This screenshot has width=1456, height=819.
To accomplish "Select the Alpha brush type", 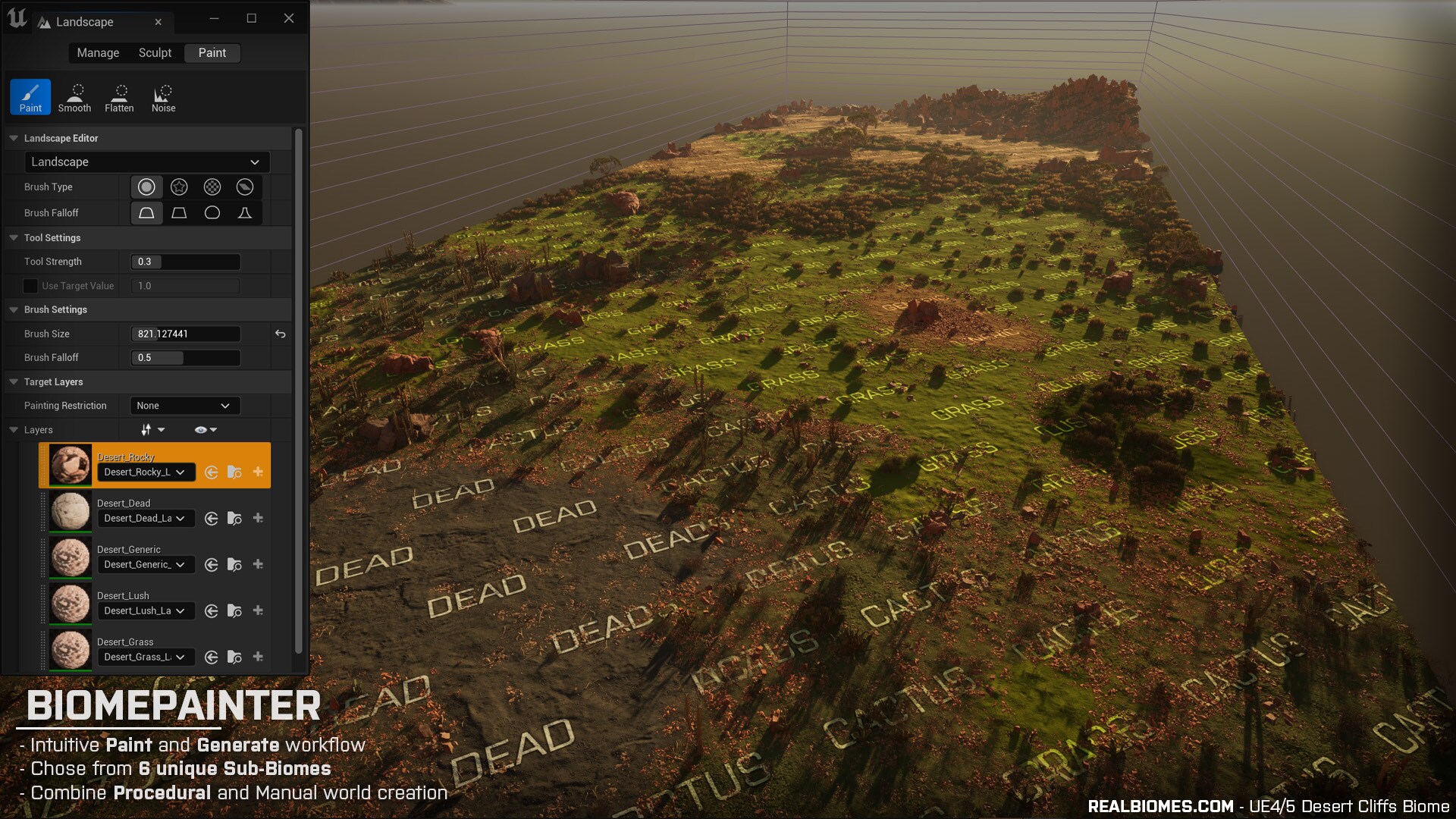I will tap(244, 187).
